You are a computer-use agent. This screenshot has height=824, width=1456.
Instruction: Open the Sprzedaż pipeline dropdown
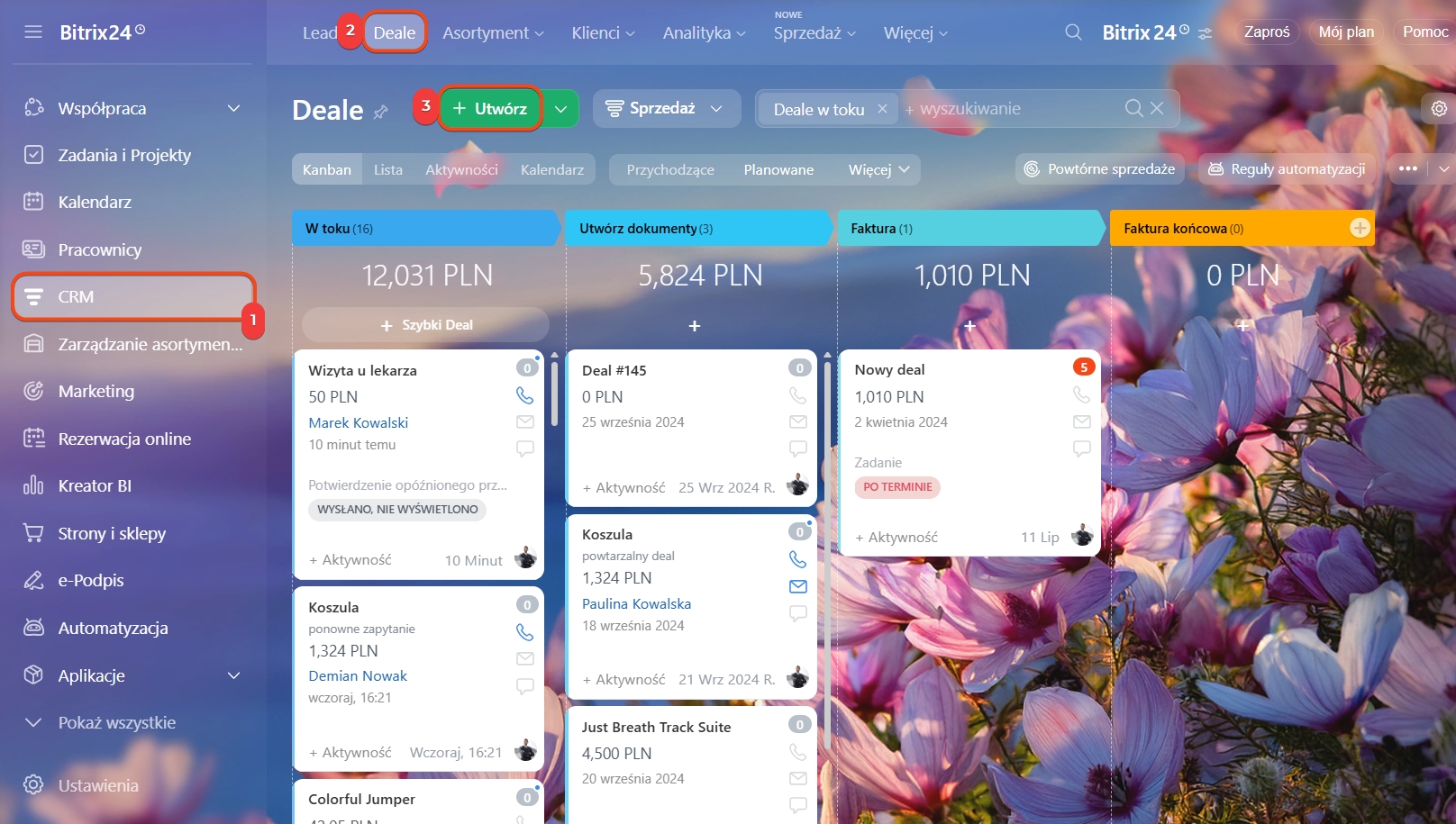click(x=667, y=108)
